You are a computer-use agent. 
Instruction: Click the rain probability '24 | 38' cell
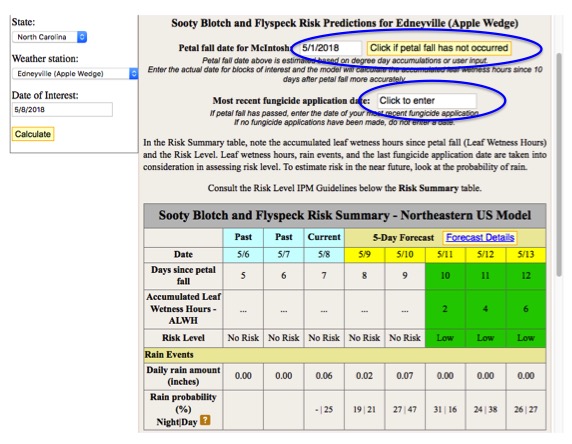(x=486, y=409)
